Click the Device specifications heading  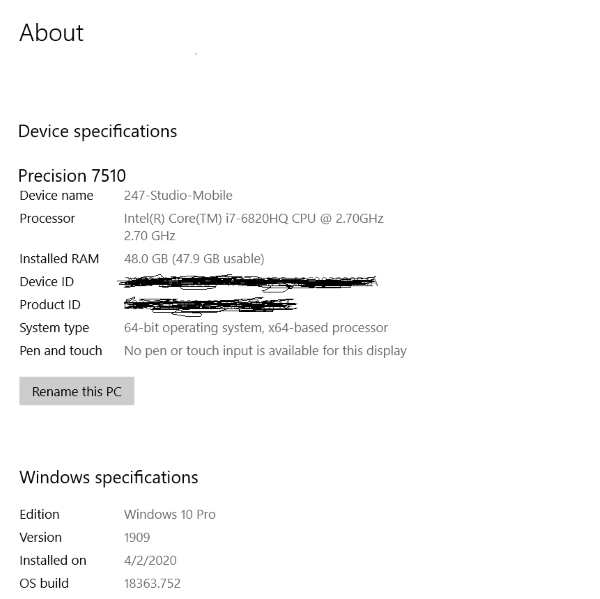[98, 132]
